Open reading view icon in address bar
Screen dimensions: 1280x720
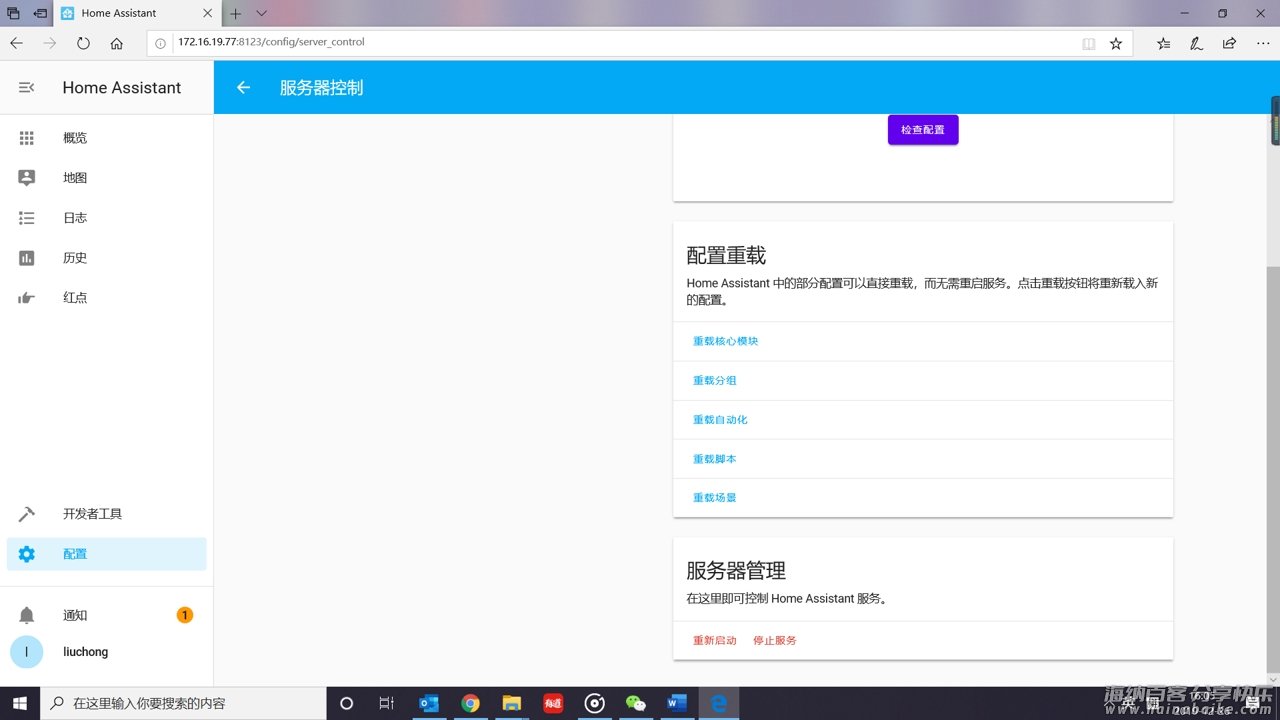coord(1089,43)
